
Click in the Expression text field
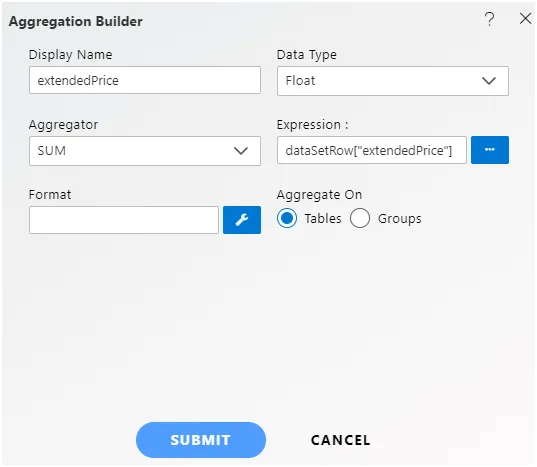click(x=372, y=150)
